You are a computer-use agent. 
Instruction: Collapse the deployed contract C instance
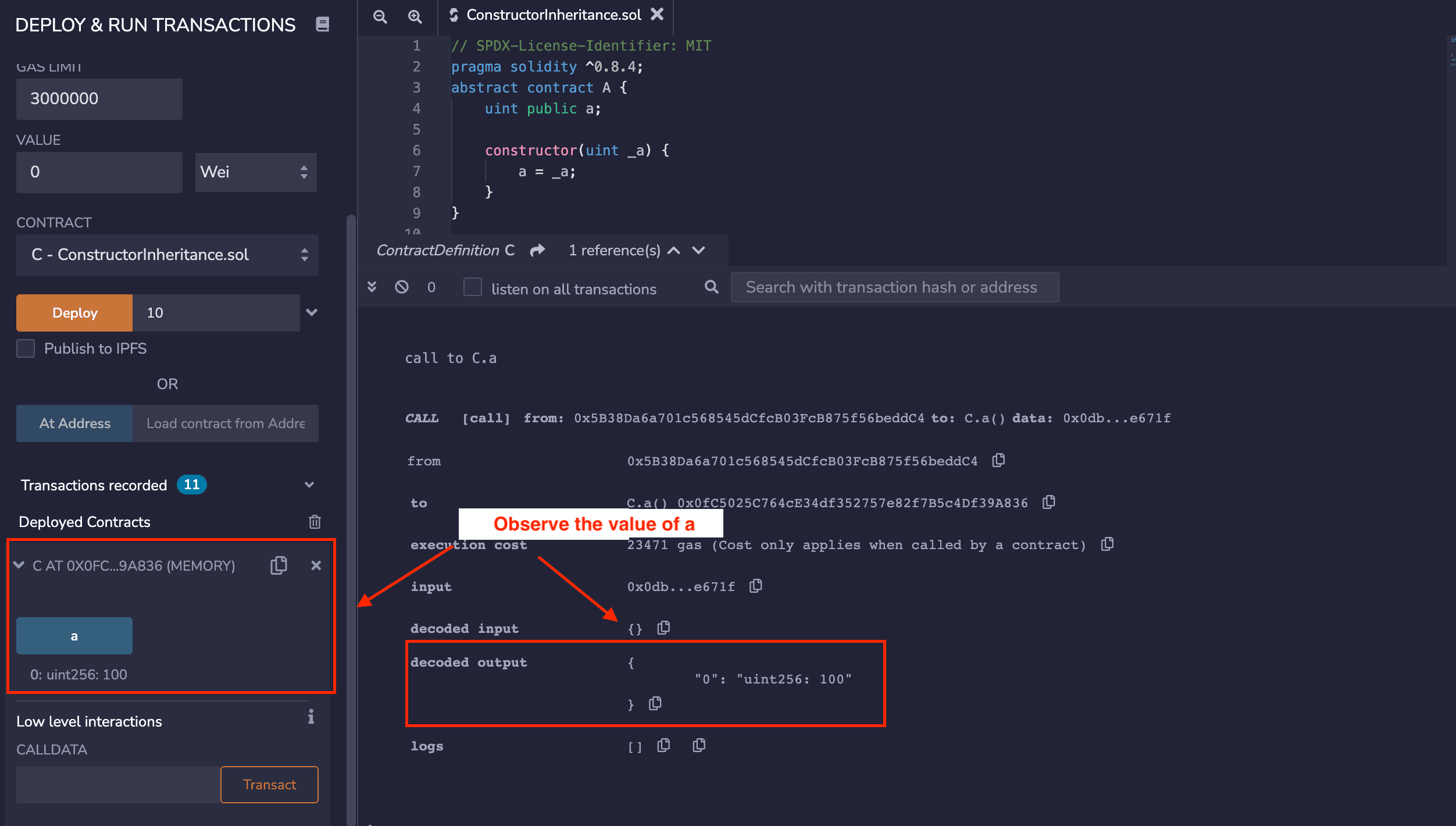(x=19, y=565)
